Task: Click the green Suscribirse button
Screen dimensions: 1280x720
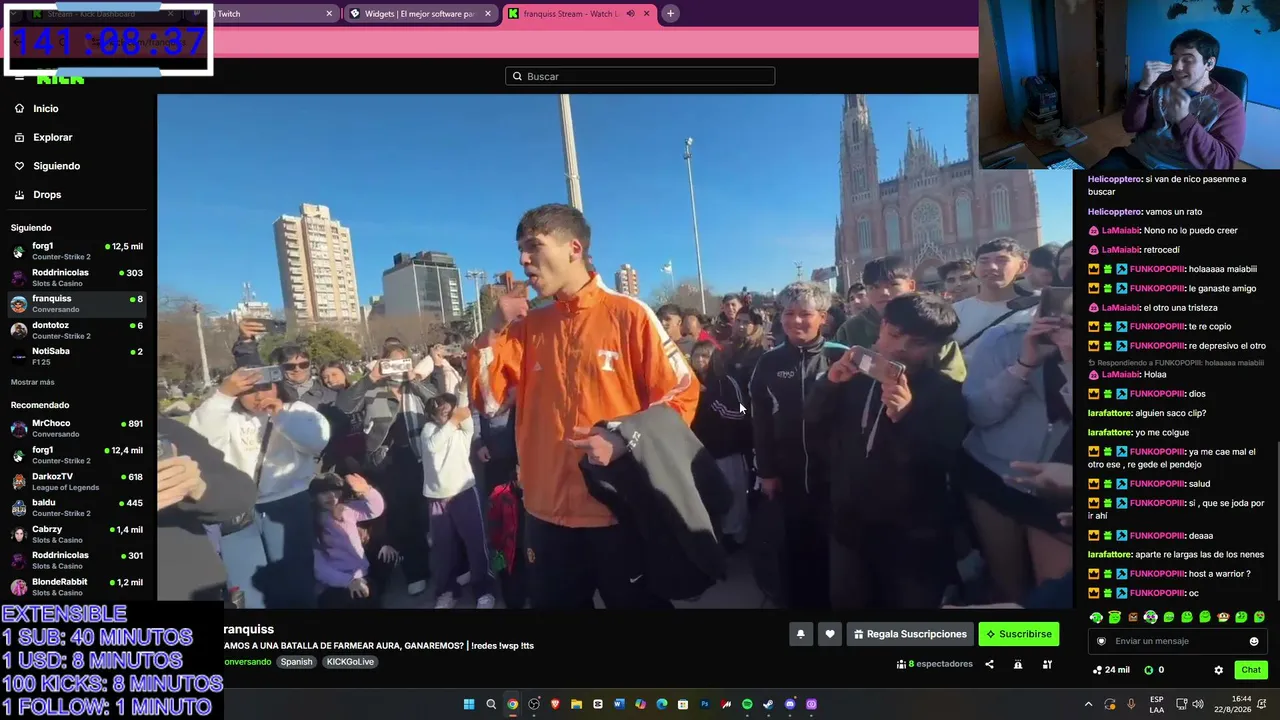Action: tap(1018, 634)
